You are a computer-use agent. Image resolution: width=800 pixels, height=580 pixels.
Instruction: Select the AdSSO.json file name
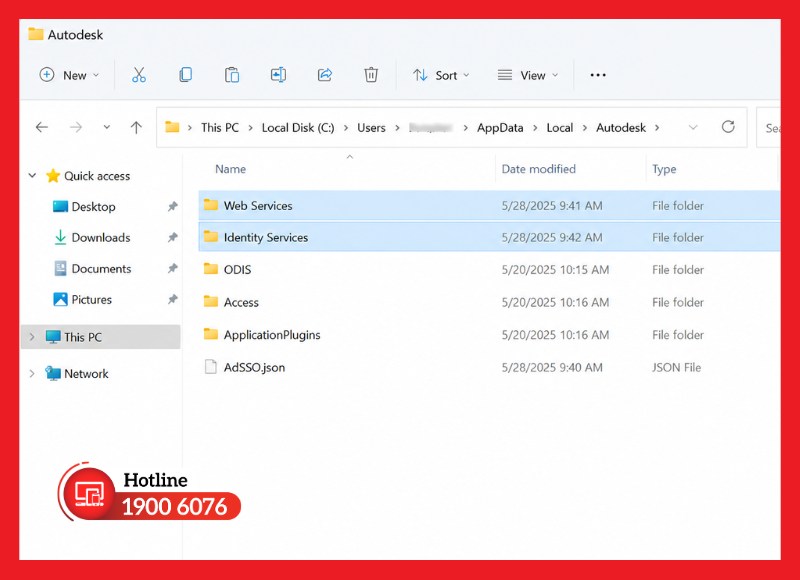254,367
